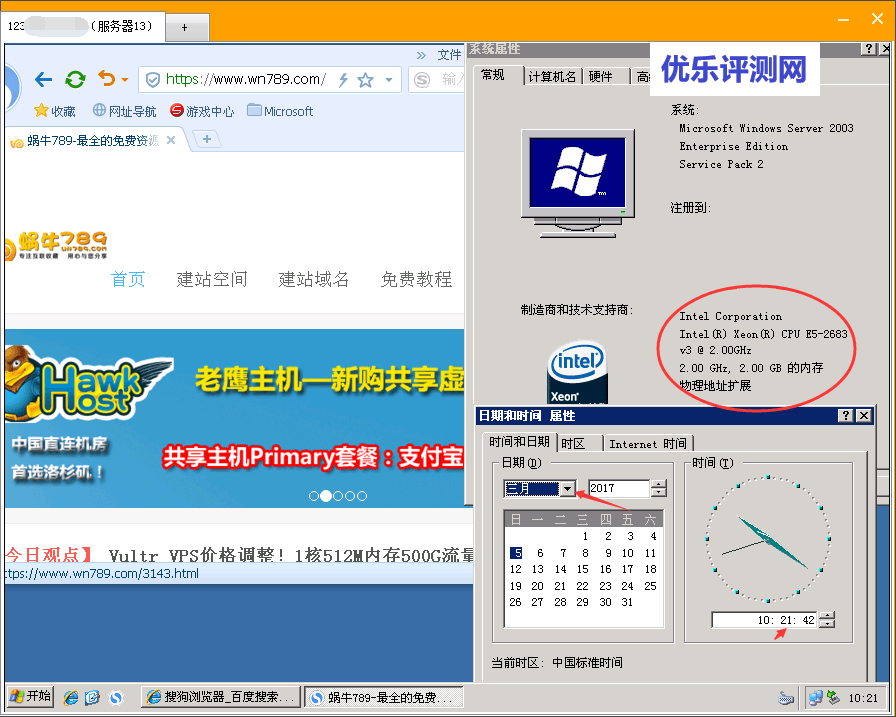Screen dimensions: 896x717
Task: Add new remote session tab with plus
Action: 184,27
